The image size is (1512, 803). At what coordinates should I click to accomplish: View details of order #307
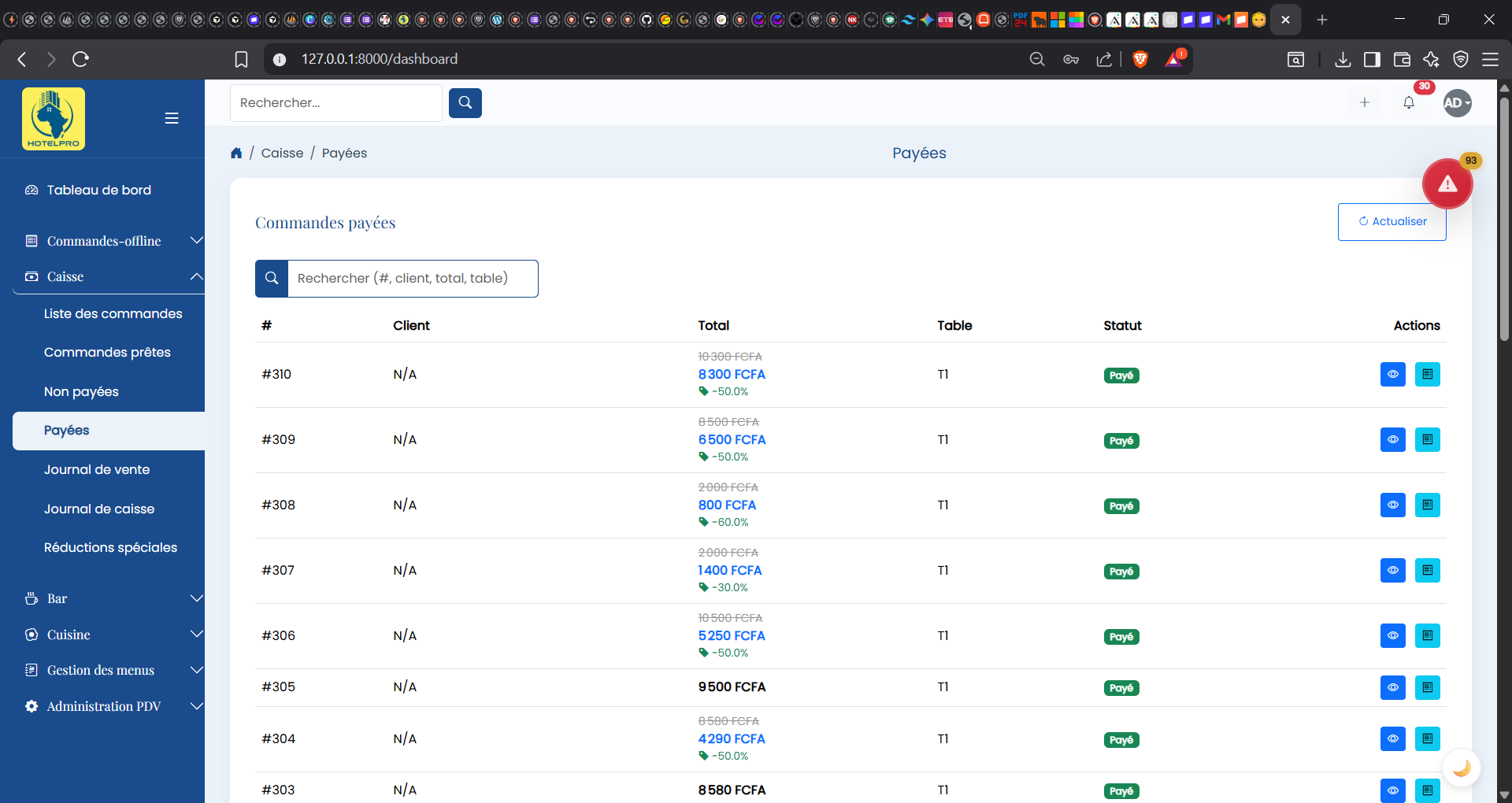point(1393,570)
